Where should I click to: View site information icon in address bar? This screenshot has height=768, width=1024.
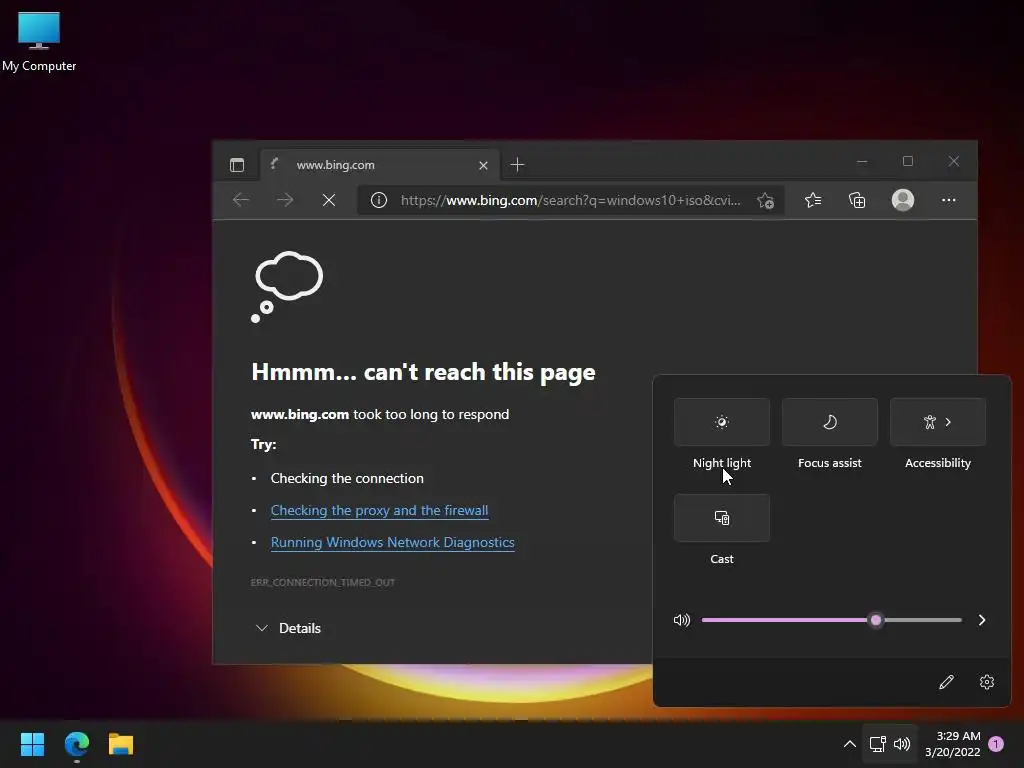point(379,200)
